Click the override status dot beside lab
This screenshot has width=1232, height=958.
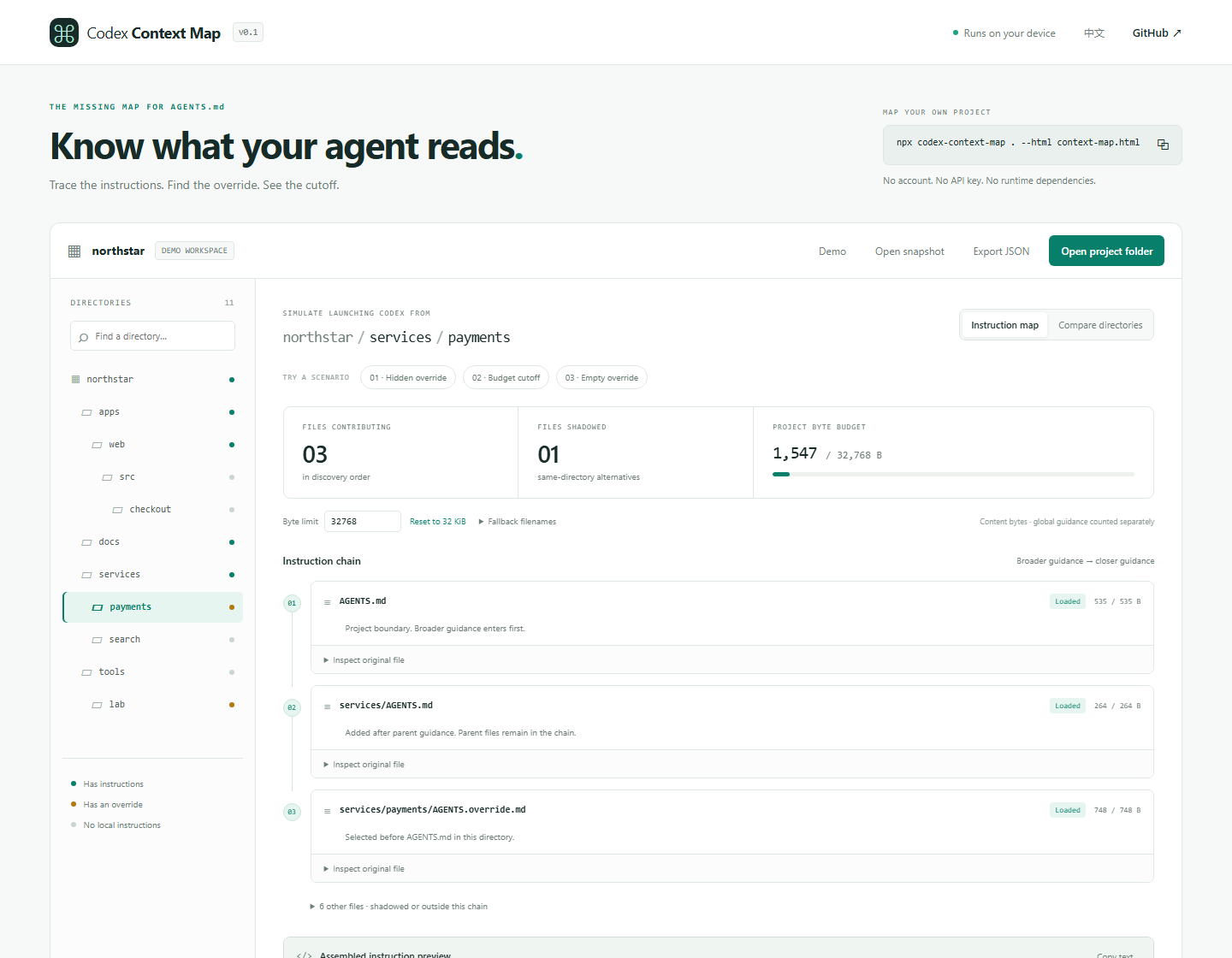(232, 705)
